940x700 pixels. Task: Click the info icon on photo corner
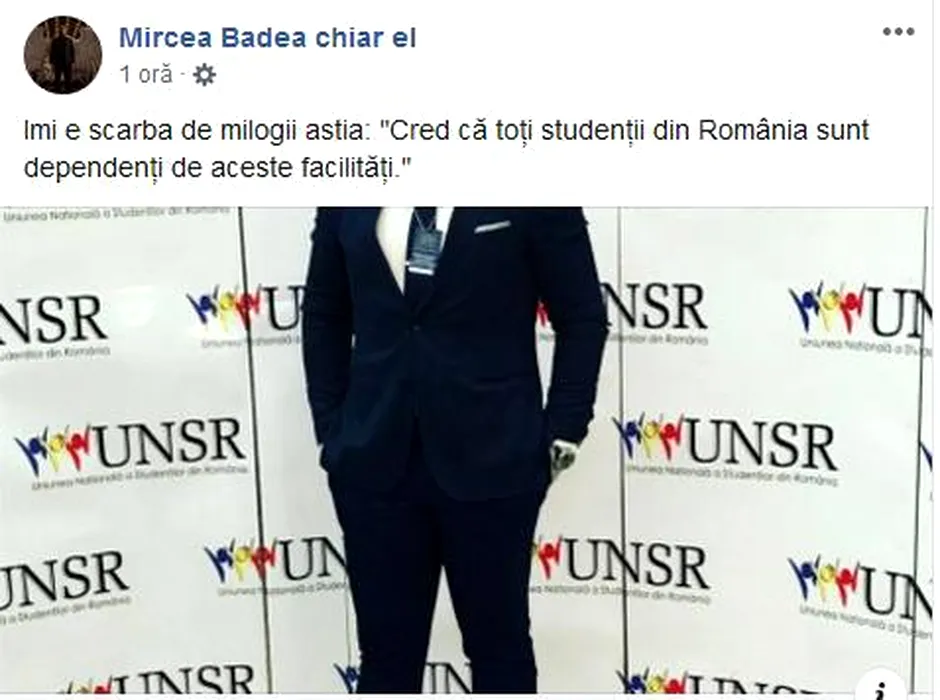881,687
